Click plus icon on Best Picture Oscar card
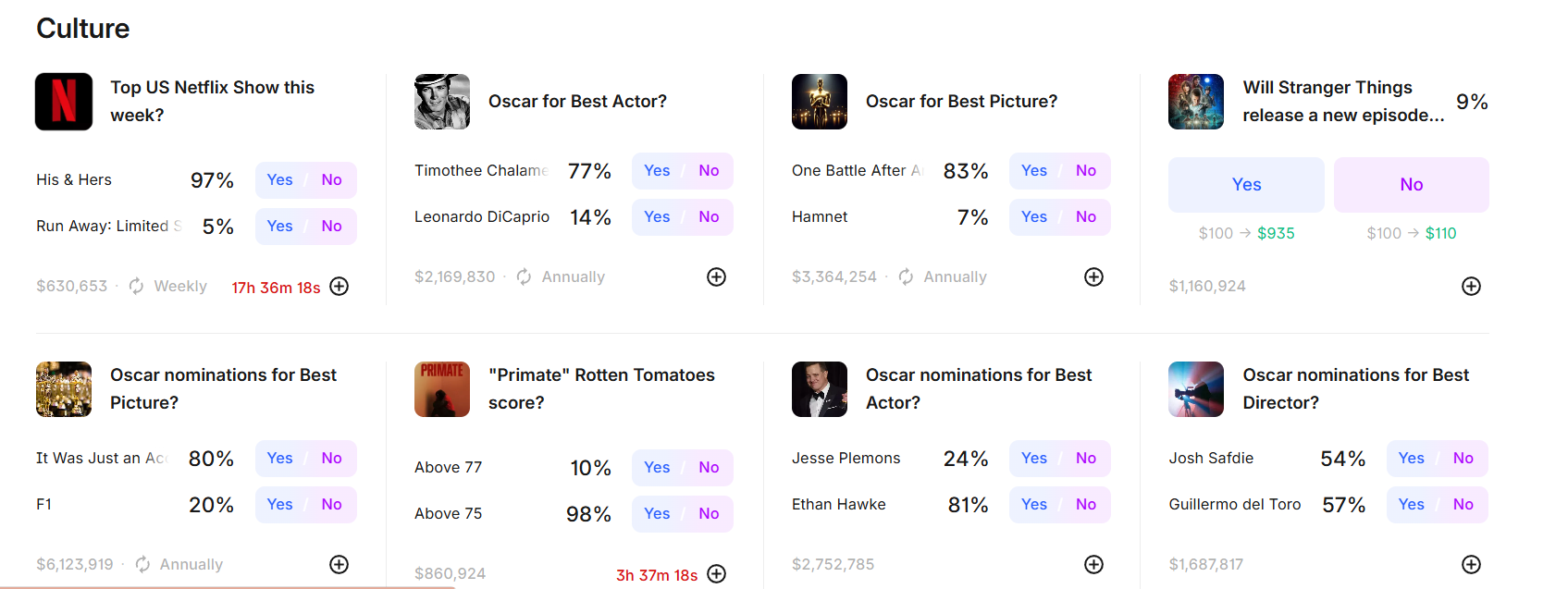The height and width of the screenshot is (589, 1568). [1093, 277]
